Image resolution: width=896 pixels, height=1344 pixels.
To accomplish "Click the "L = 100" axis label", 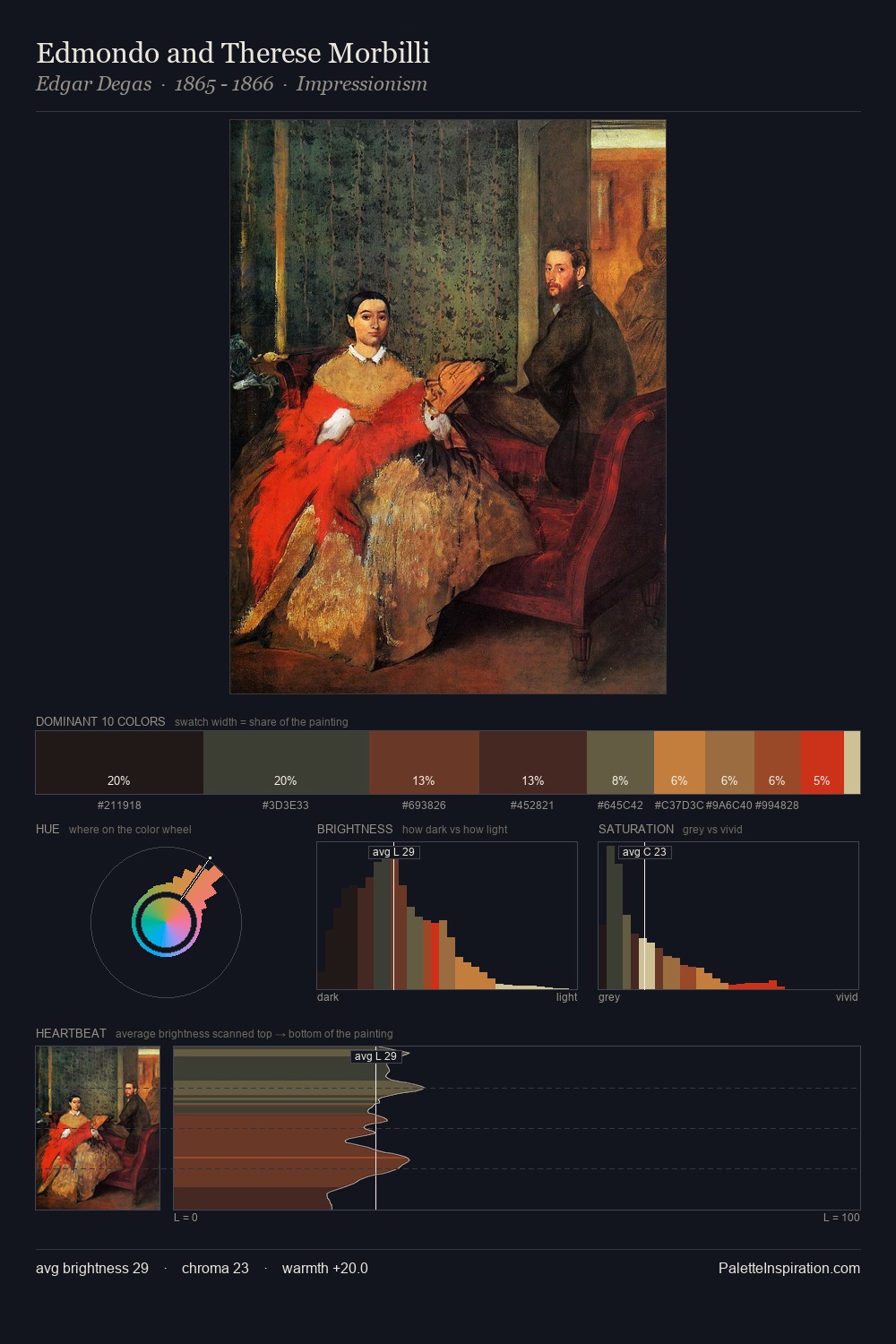I will (x=841, y=1217).
